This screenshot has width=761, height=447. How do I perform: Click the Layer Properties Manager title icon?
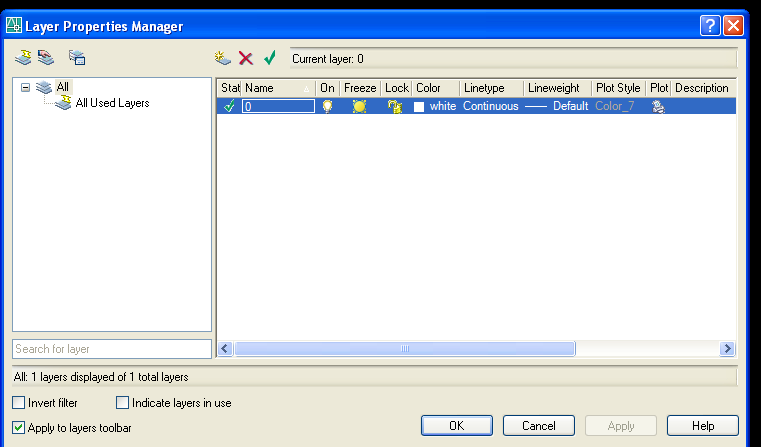pyautogui.click(x=14, y=25)
